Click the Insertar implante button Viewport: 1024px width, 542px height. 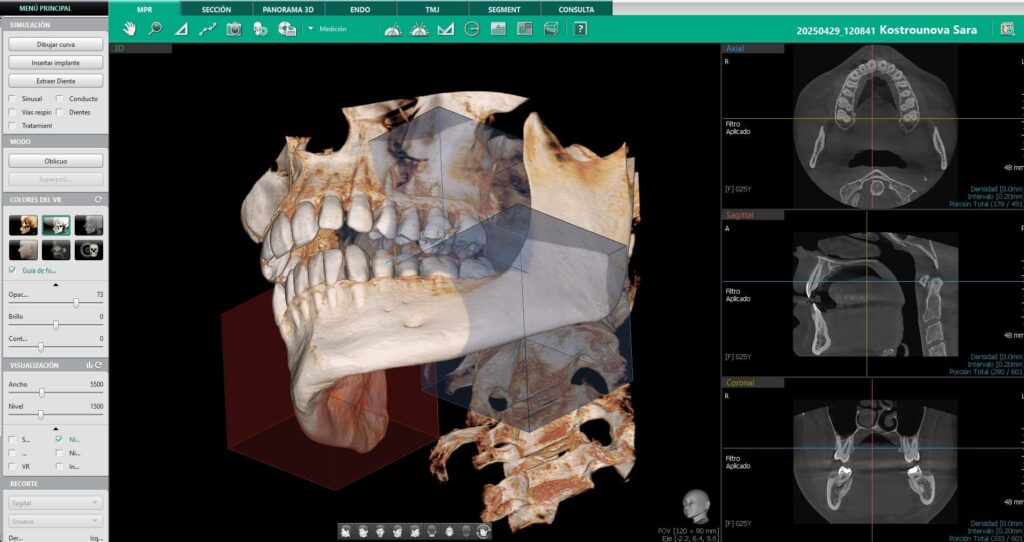pyautogui.click(x=54, y=62)
